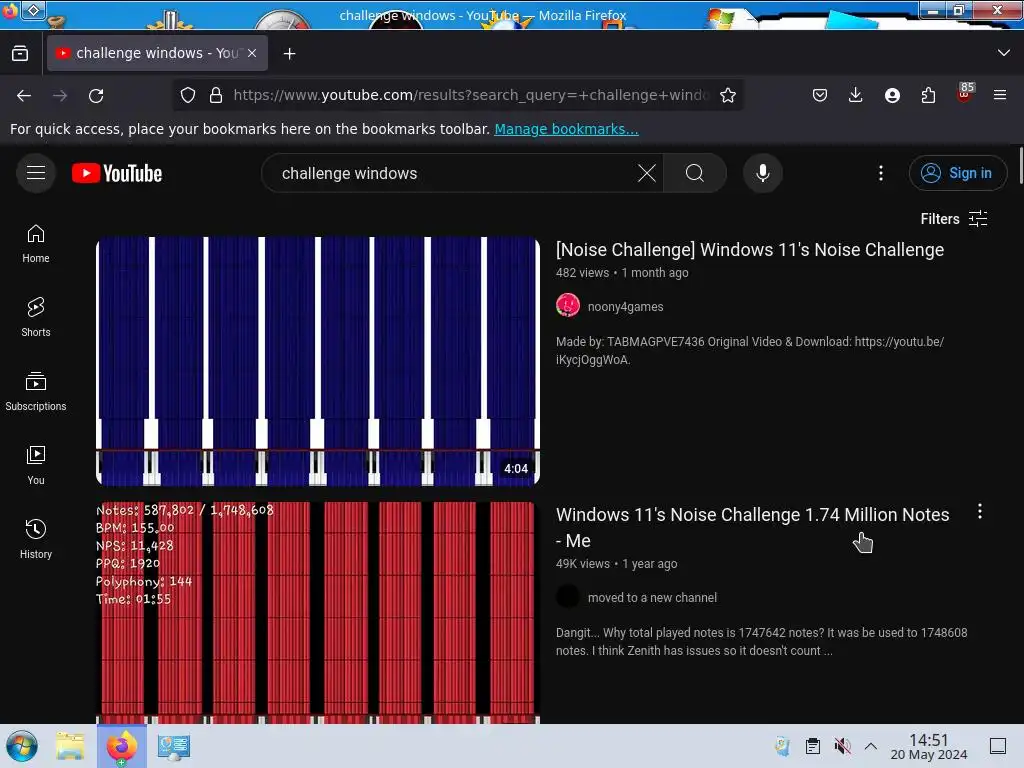The width and height of the screenshot is (1024, 768).
Task: Open clipboard tray icon
Action: point(812,746)
